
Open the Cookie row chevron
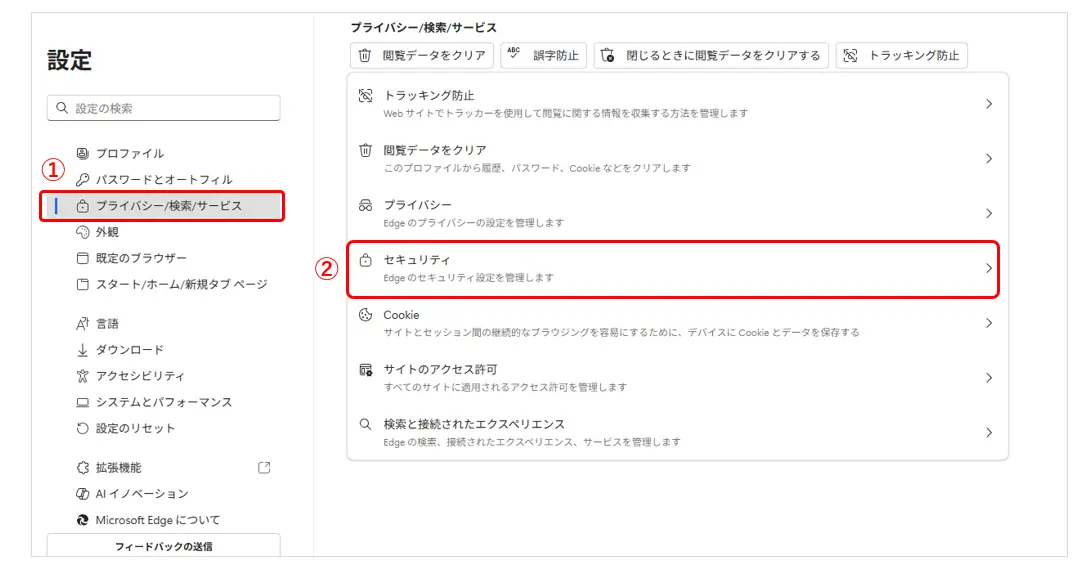pos(988,323)
